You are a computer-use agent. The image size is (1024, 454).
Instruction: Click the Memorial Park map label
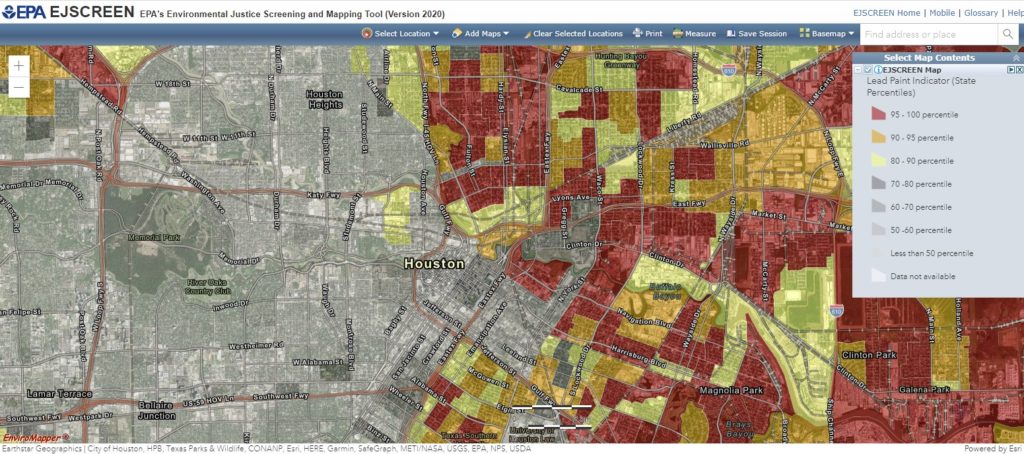153,236
